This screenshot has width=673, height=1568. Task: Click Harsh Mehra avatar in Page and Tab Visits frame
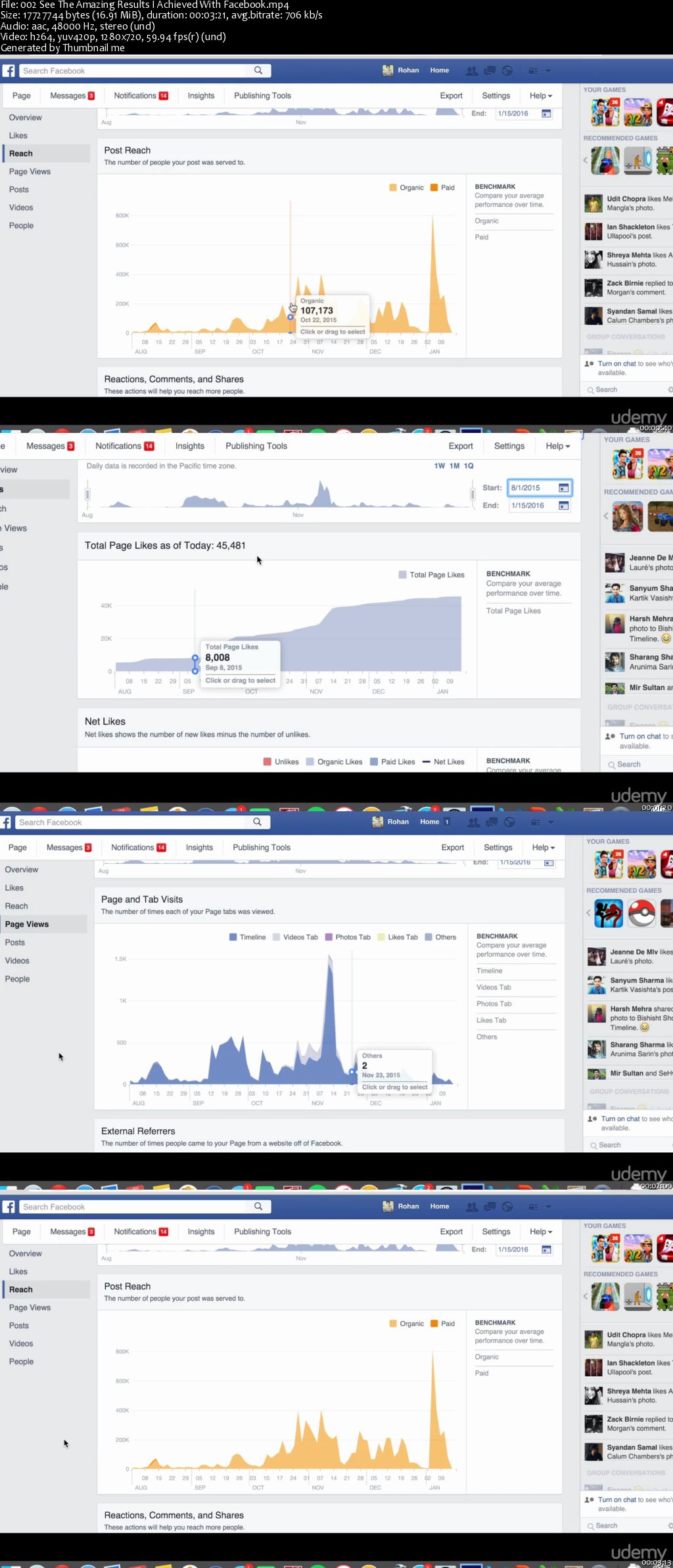597,1014
